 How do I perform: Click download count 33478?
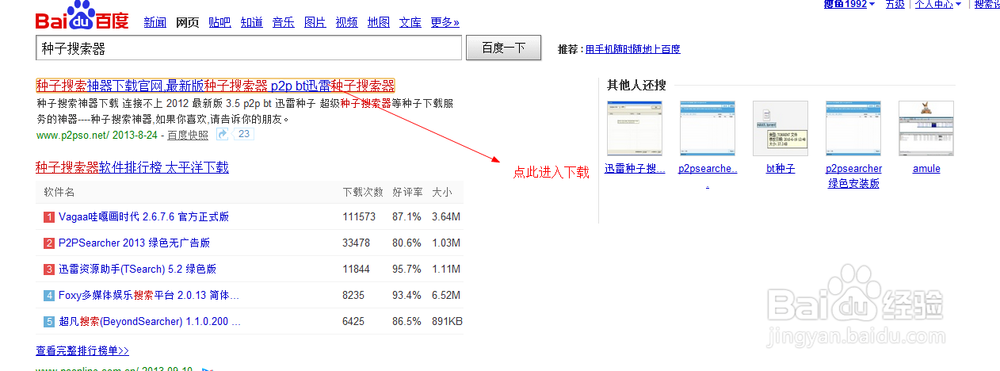point(357,243)
